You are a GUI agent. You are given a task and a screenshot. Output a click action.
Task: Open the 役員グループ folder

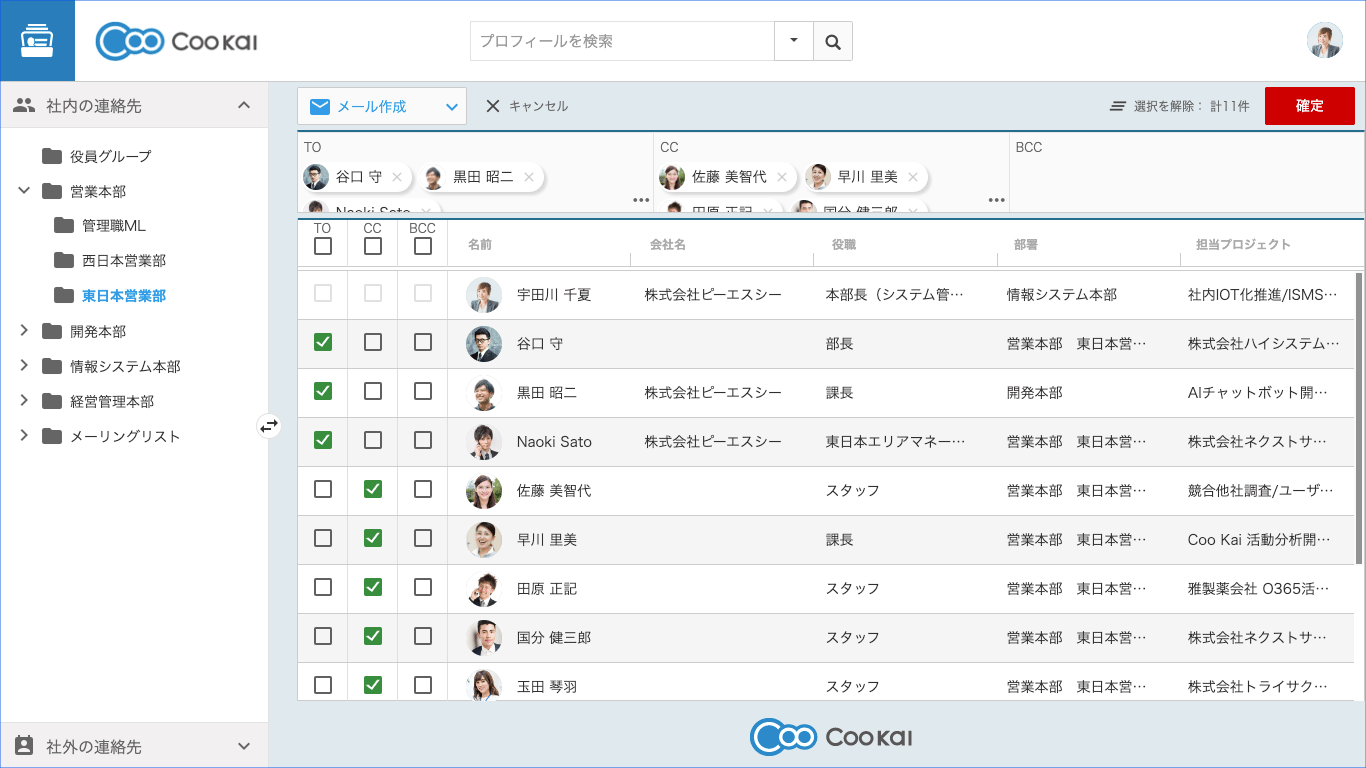[110, 156]
